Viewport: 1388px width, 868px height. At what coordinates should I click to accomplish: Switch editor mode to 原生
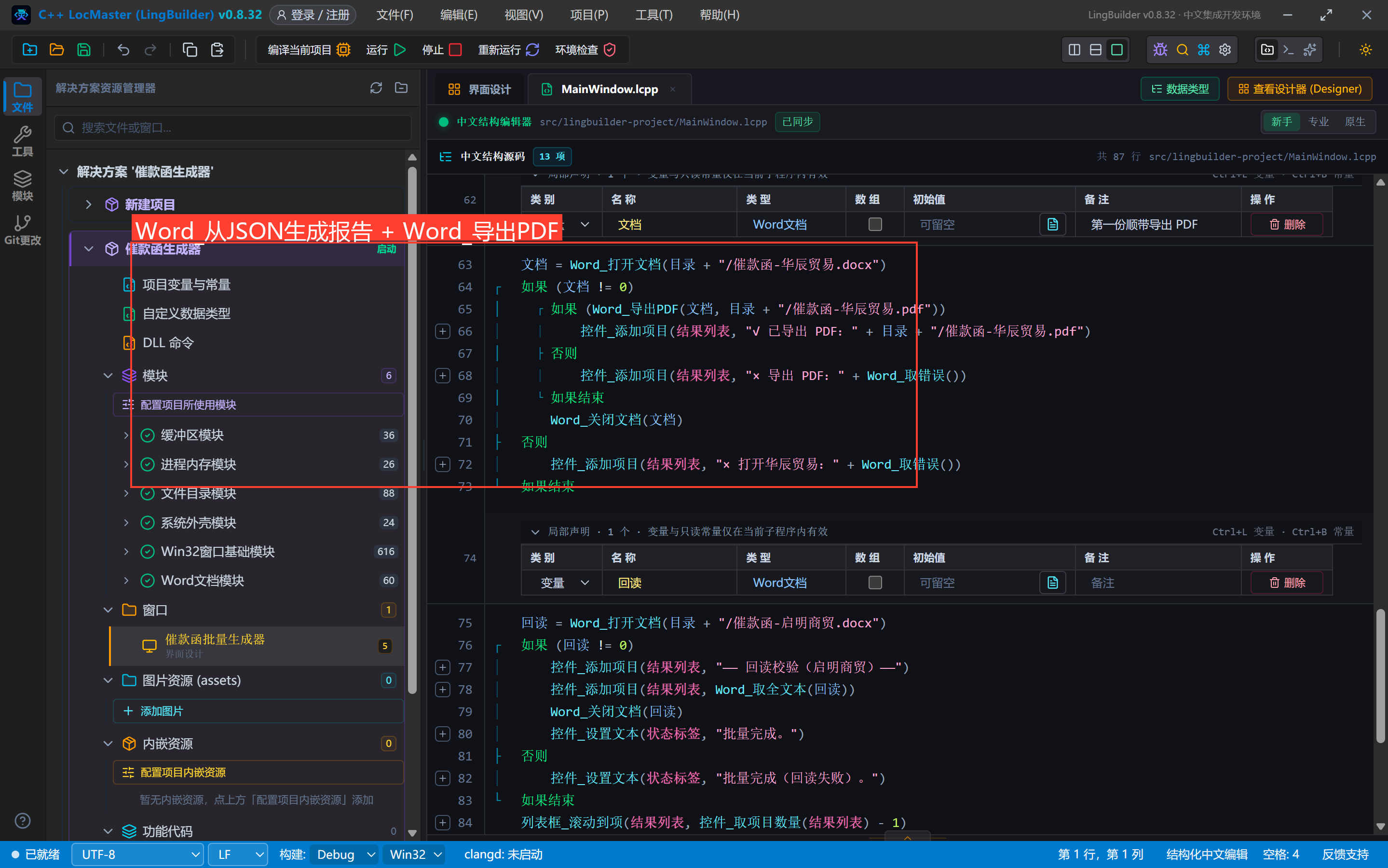click(1355, 122)
